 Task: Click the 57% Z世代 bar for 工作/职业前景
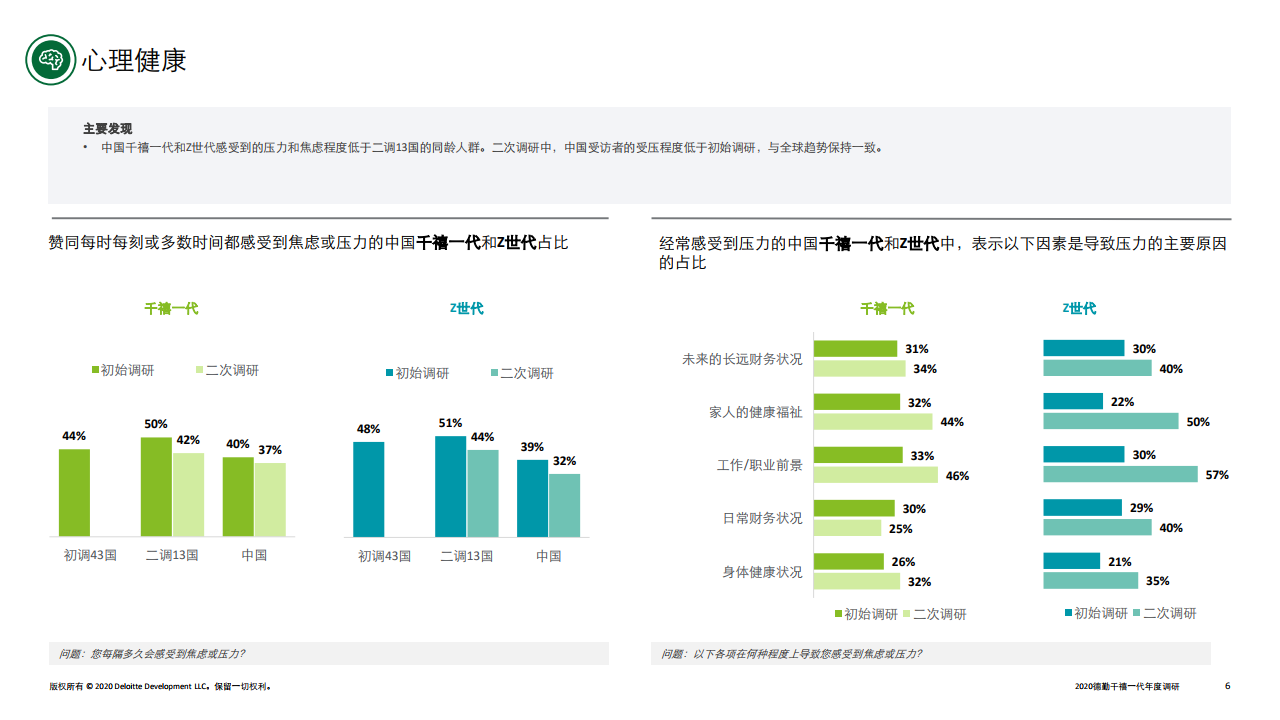(x=1120, y=474)
